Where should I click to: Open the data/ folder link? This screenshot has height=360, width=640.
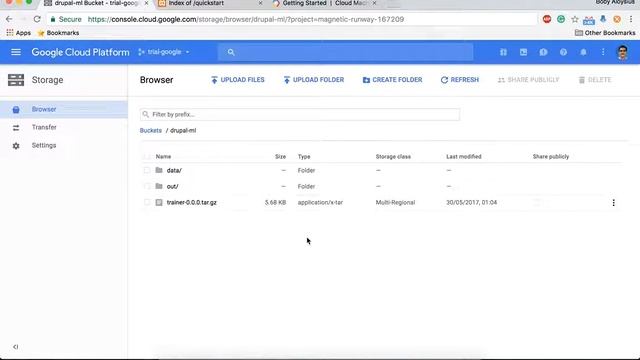(174, 171)
